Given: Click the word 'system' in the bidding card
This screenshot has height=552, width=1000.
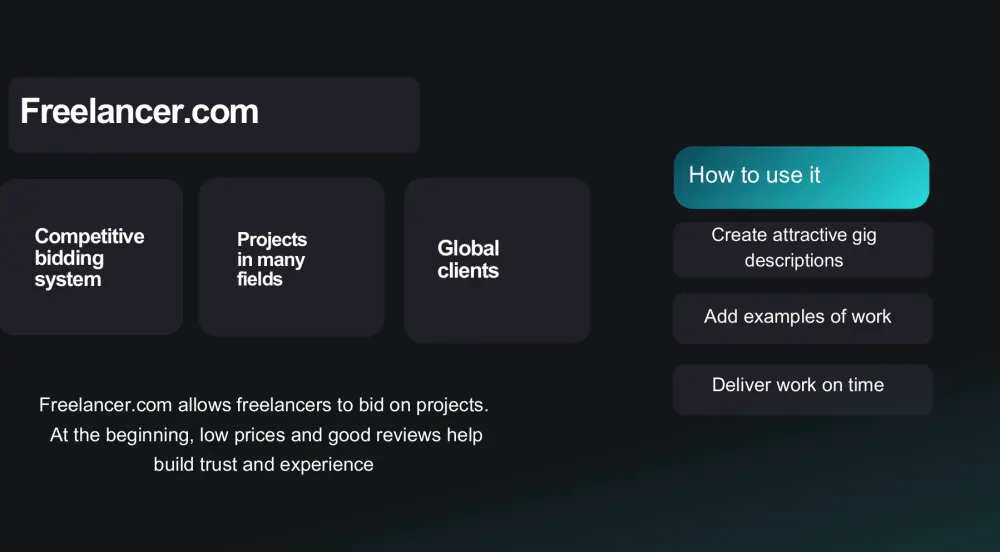Looking at the screenshot, I should click(x=67, y=280).
